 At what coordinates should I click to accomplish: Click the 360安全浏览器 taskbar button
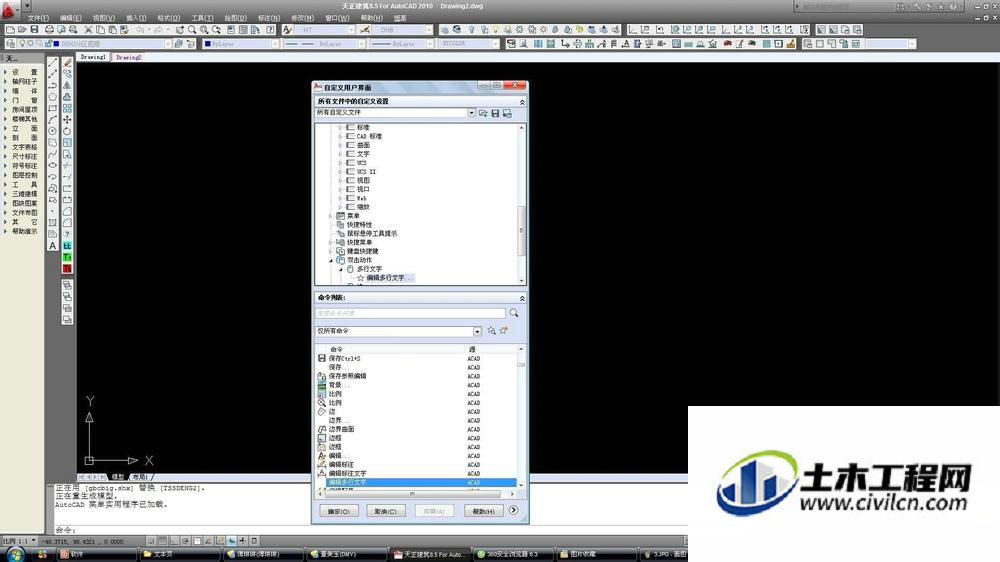(511, 554)
